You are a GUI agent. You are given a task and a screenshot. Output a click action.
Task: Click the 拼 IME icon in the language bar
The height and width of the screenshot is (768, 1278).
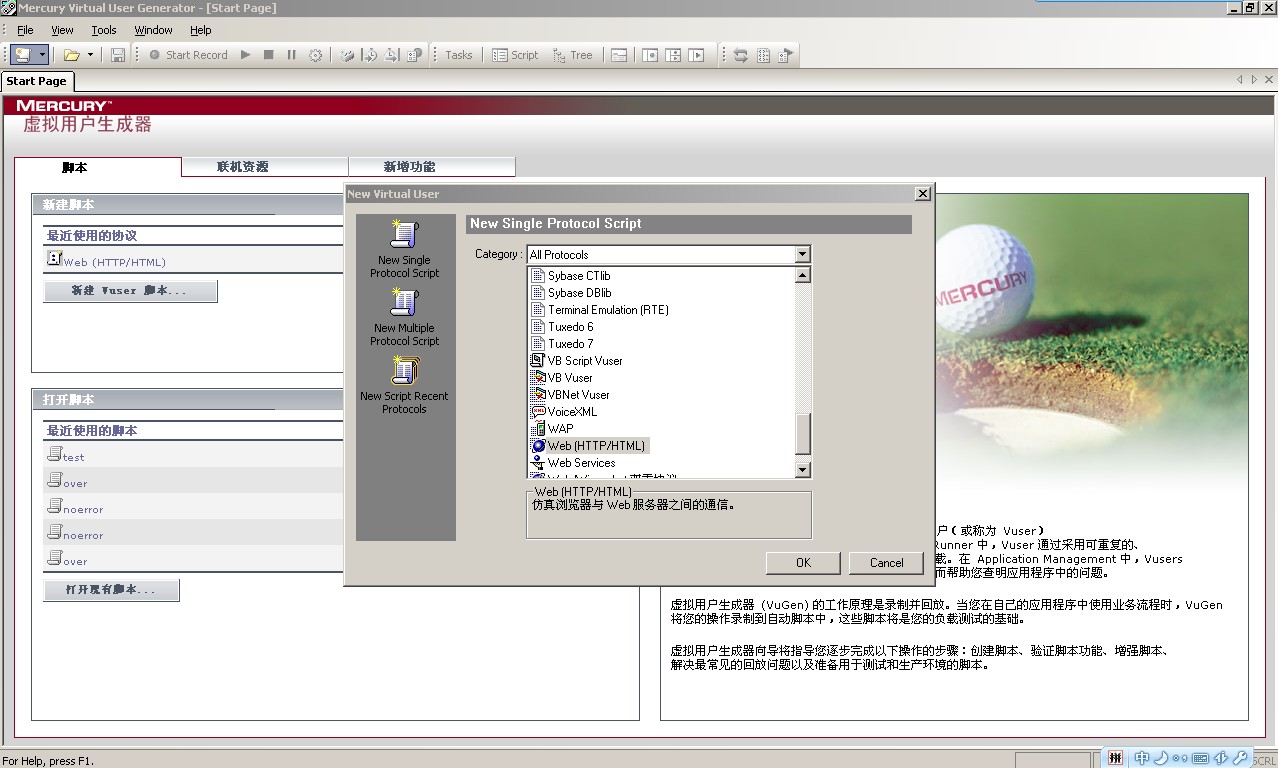point(1115,758)
